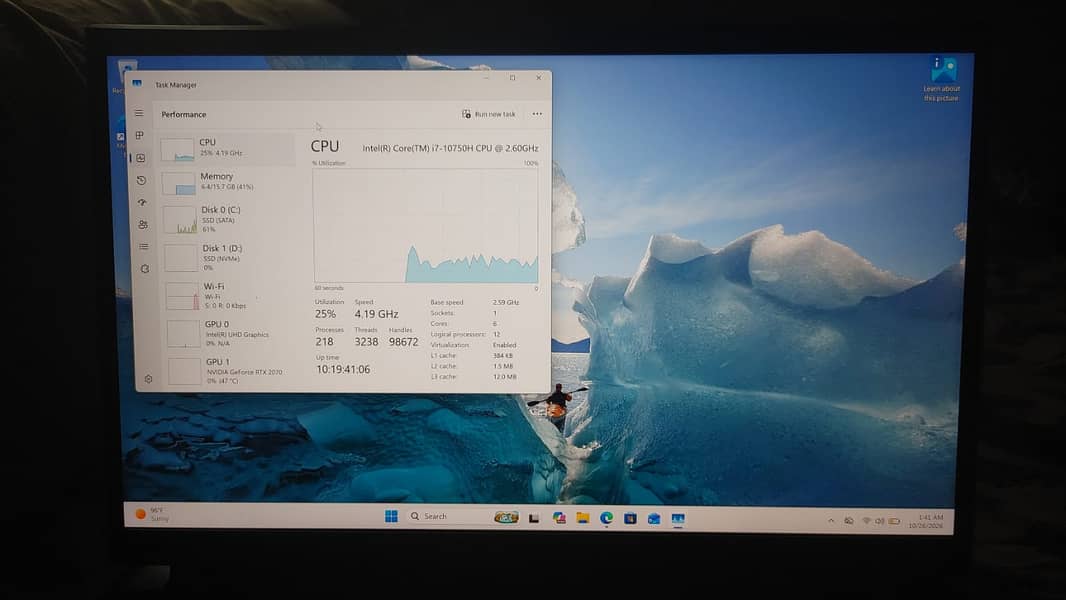
Task: Open the three-dot more options menu
Action: coord(537,114)
